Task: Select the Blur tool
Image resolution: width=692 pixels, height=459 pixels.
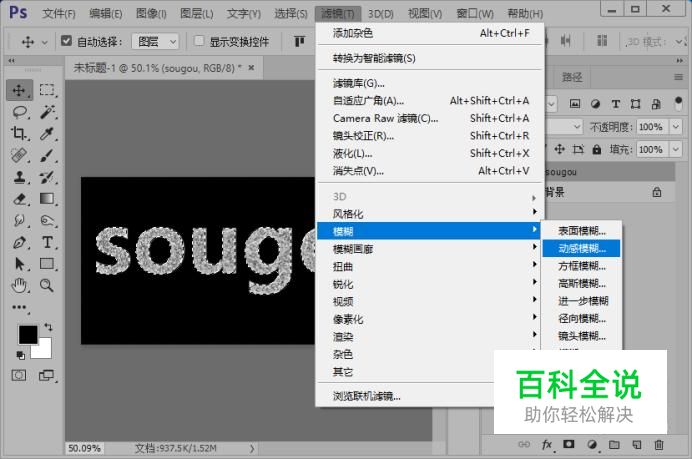Action: point(19,220)
